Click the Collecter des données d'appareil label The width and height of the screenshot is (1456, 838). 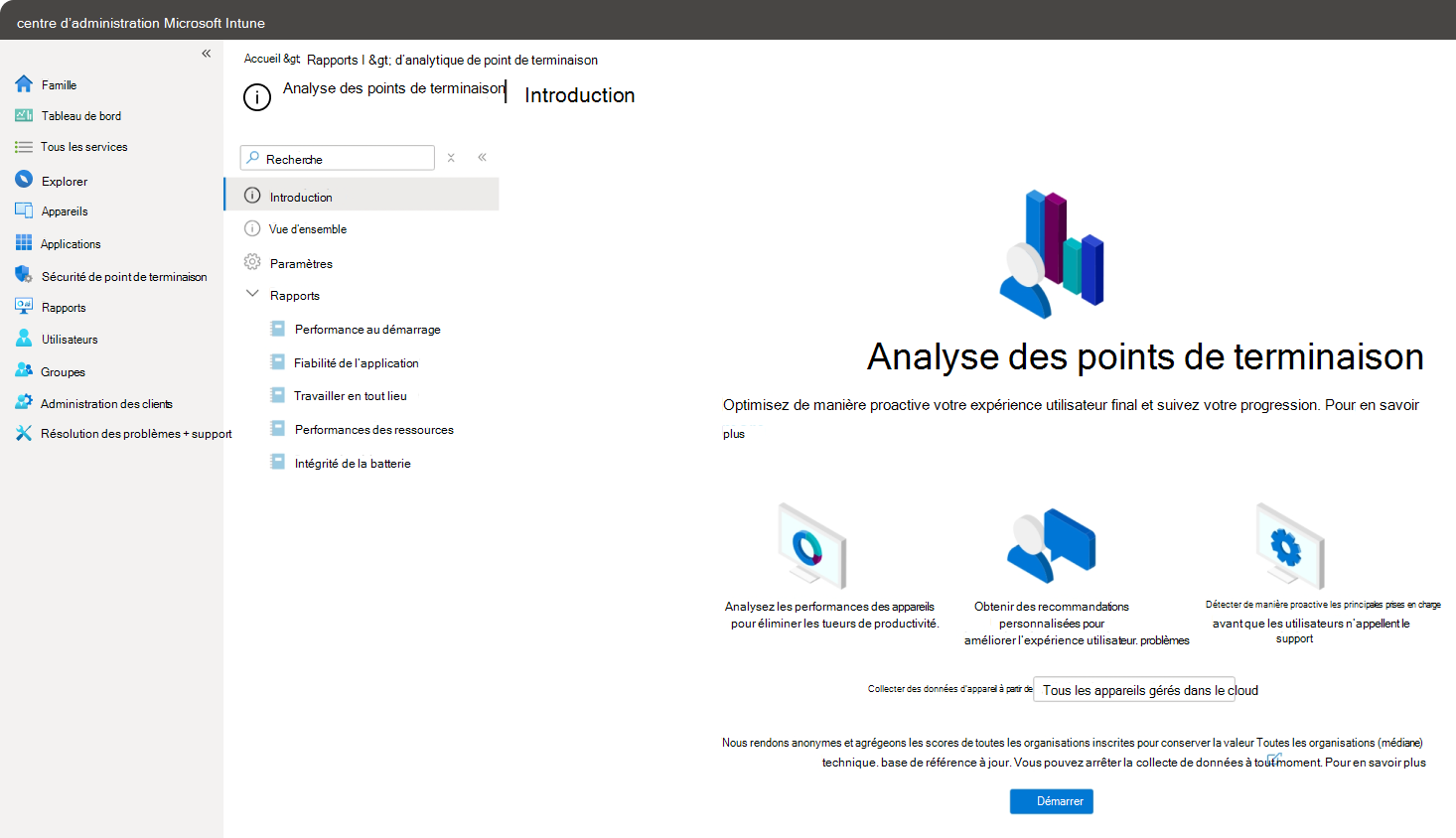(x=949, y=689)
